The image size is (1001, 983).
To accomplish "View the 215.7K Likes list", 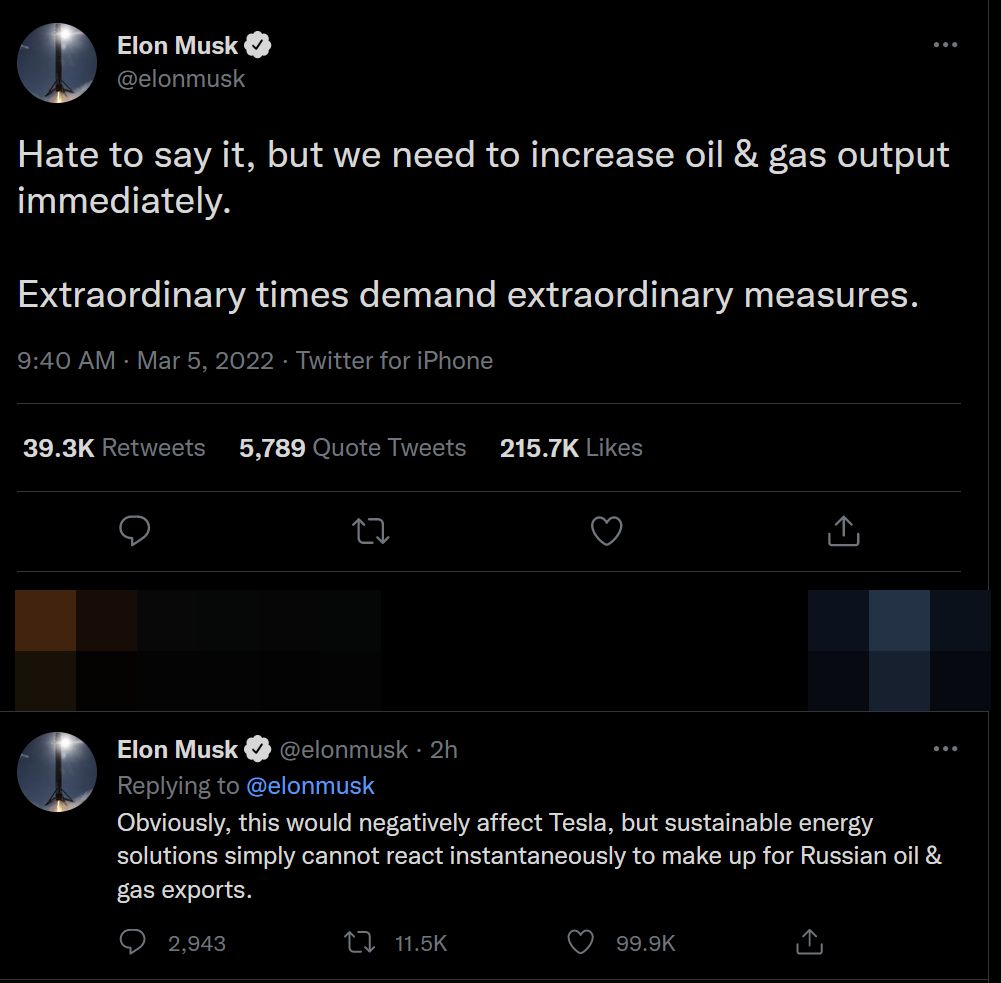I will [x=571, y=448].
